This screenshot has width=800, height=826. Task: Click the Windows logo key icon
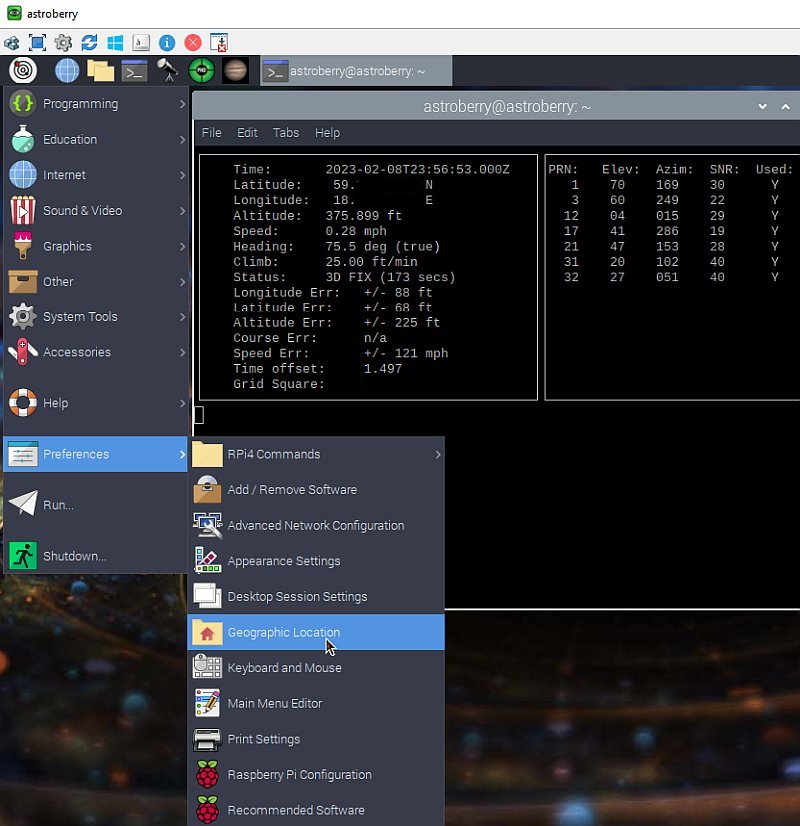click(x=115, y=42)
